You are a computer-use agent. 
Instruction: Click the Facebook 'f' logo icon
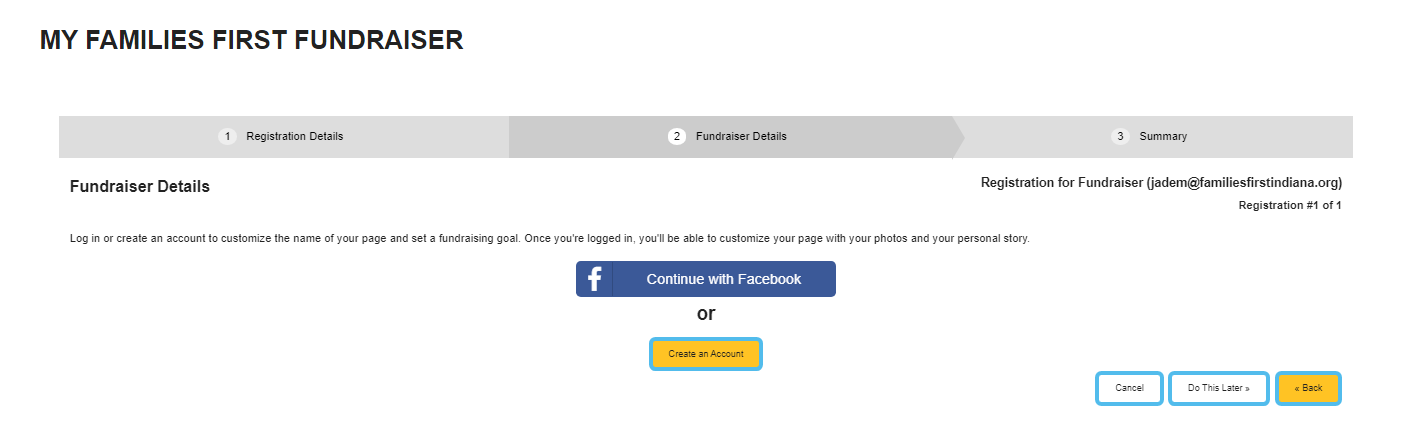pos(594,279)
